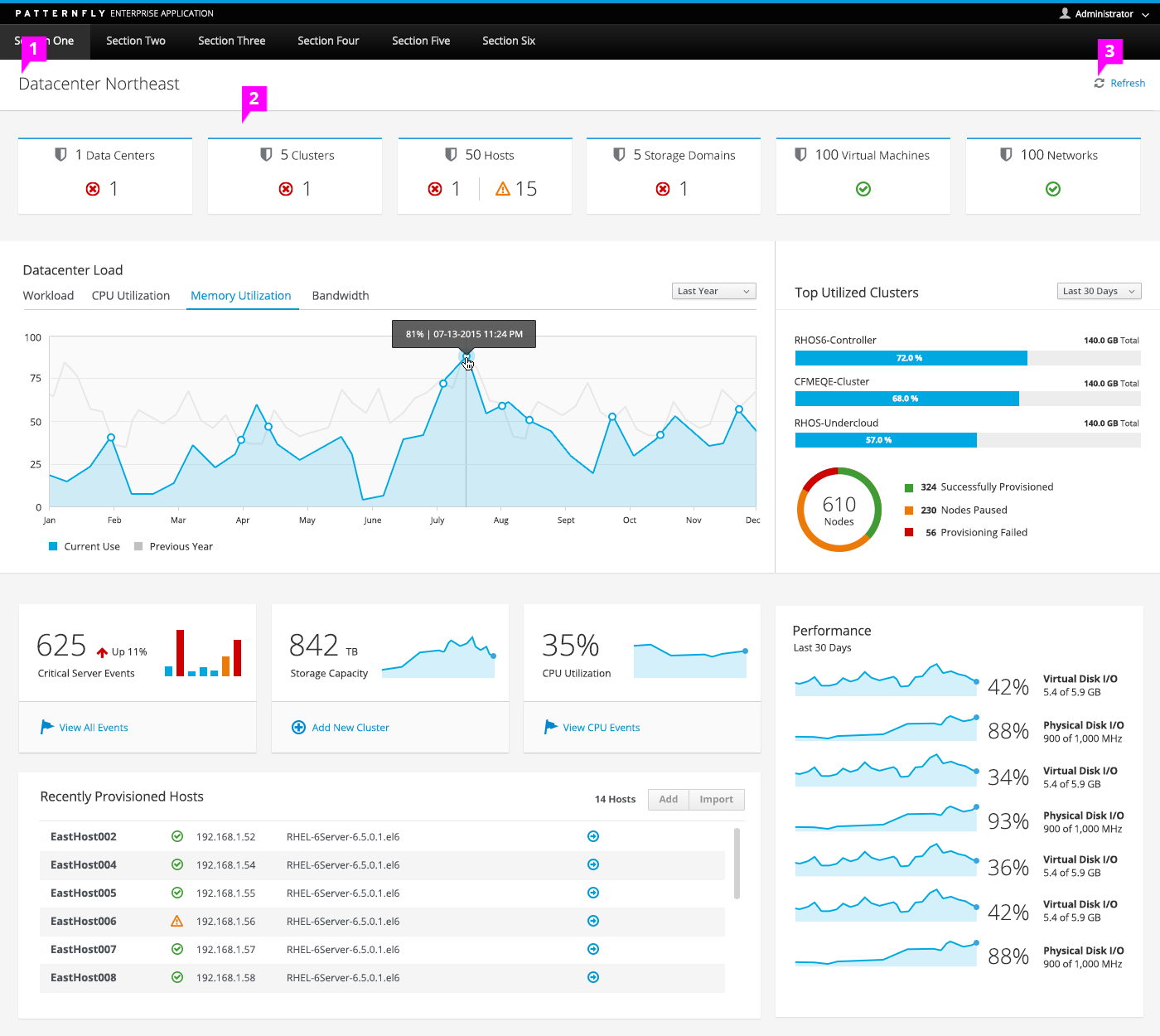This screenshot has height=1036, width=1160.
Task: Click the red error icon in Hosts card
Action: click(435, 189)
